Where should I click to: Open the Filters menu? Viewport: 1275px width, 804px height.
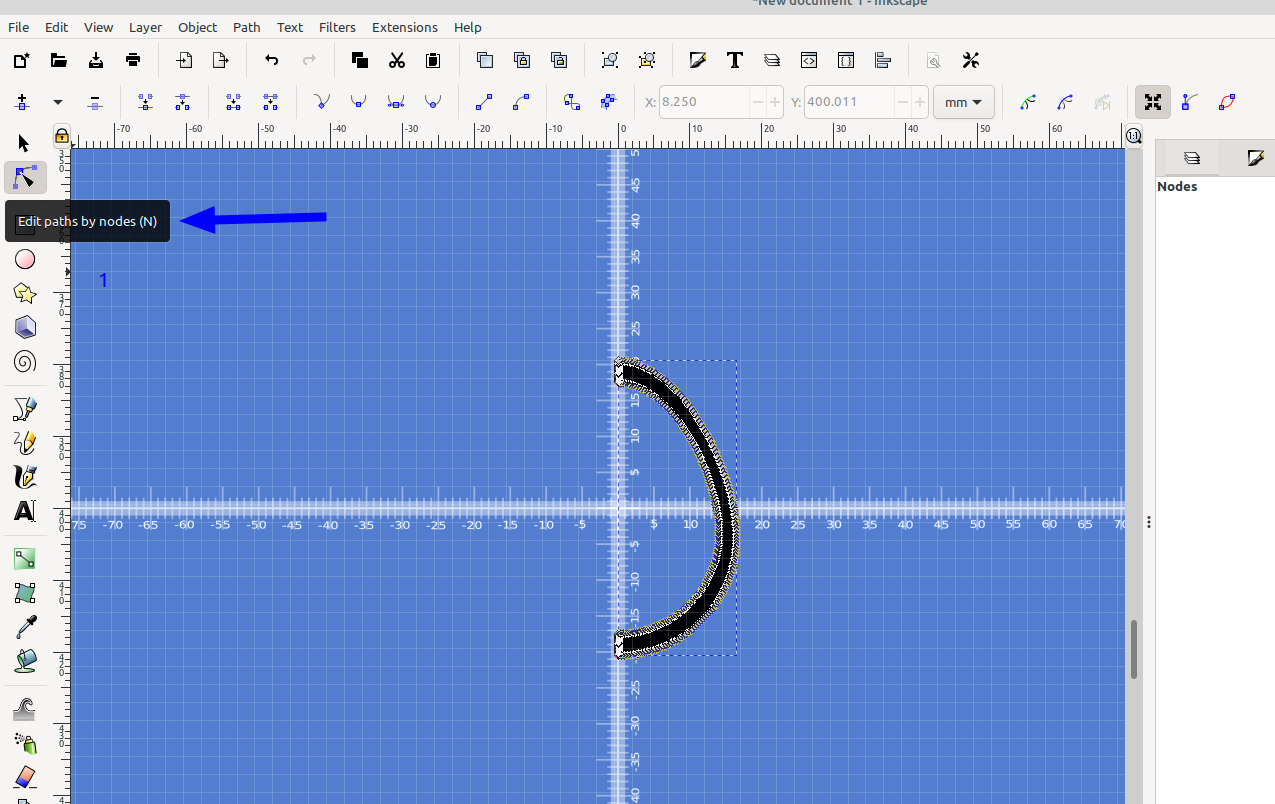[x=337, y=27]
